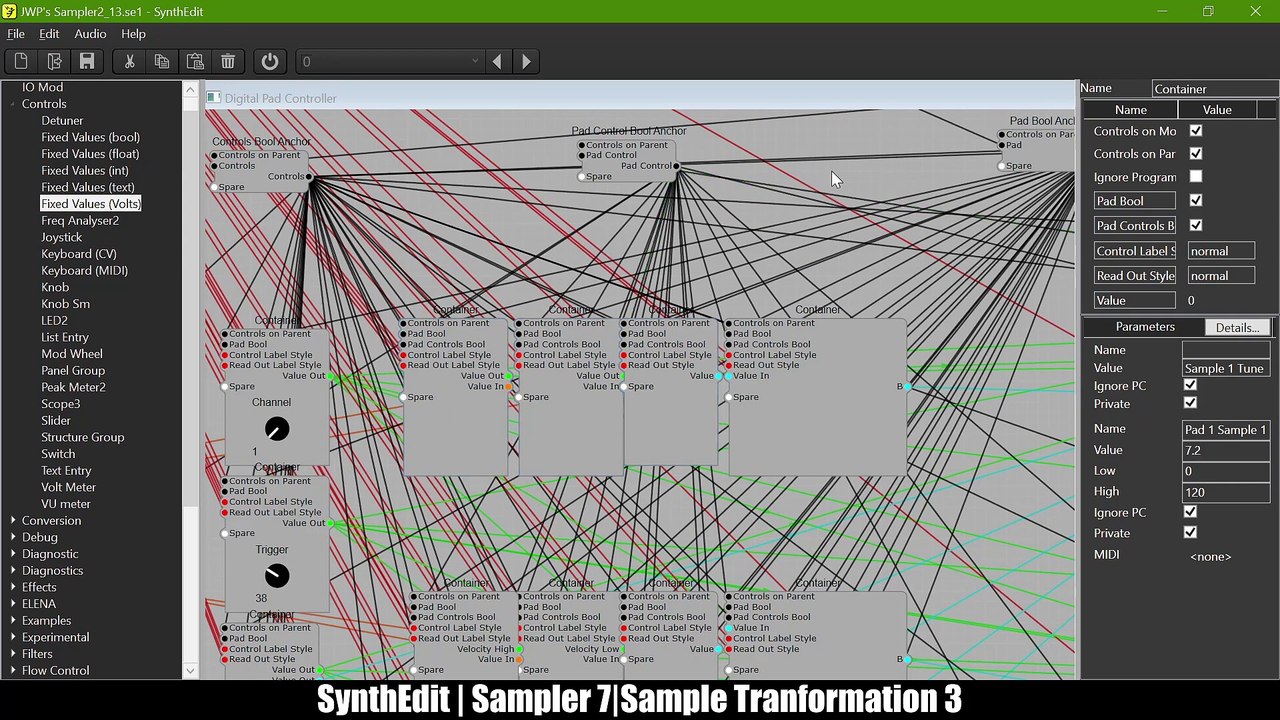Edit High value 120 field

tap(1226, 492)
